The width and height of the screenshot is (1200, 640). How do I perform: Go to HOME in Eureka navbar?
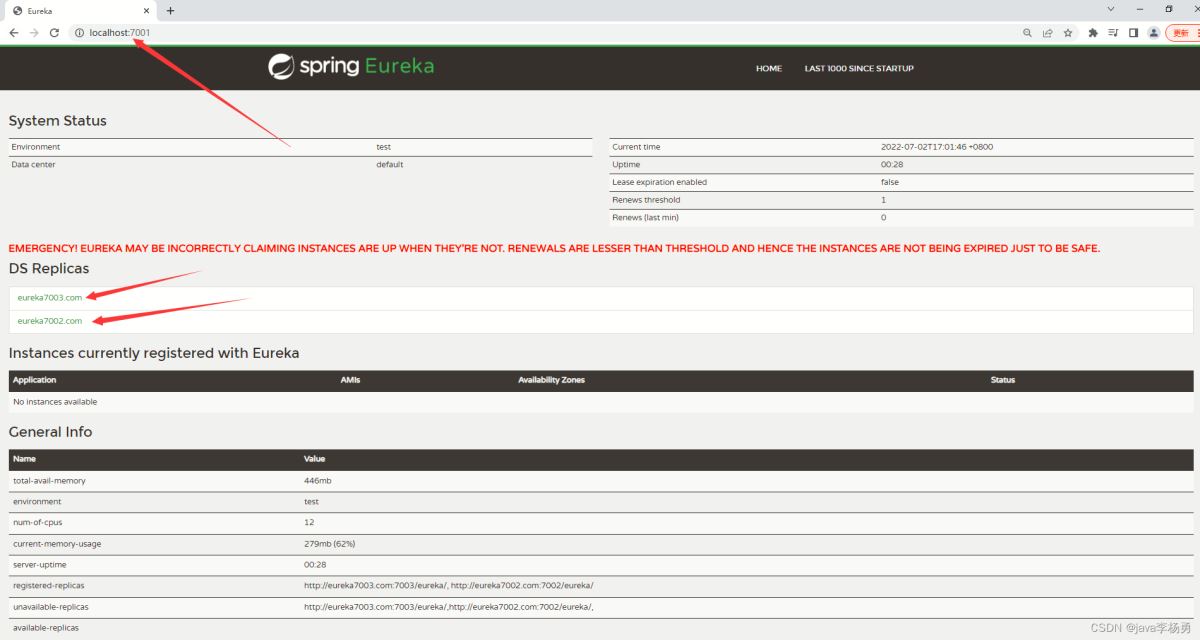(x=768, y=69)
